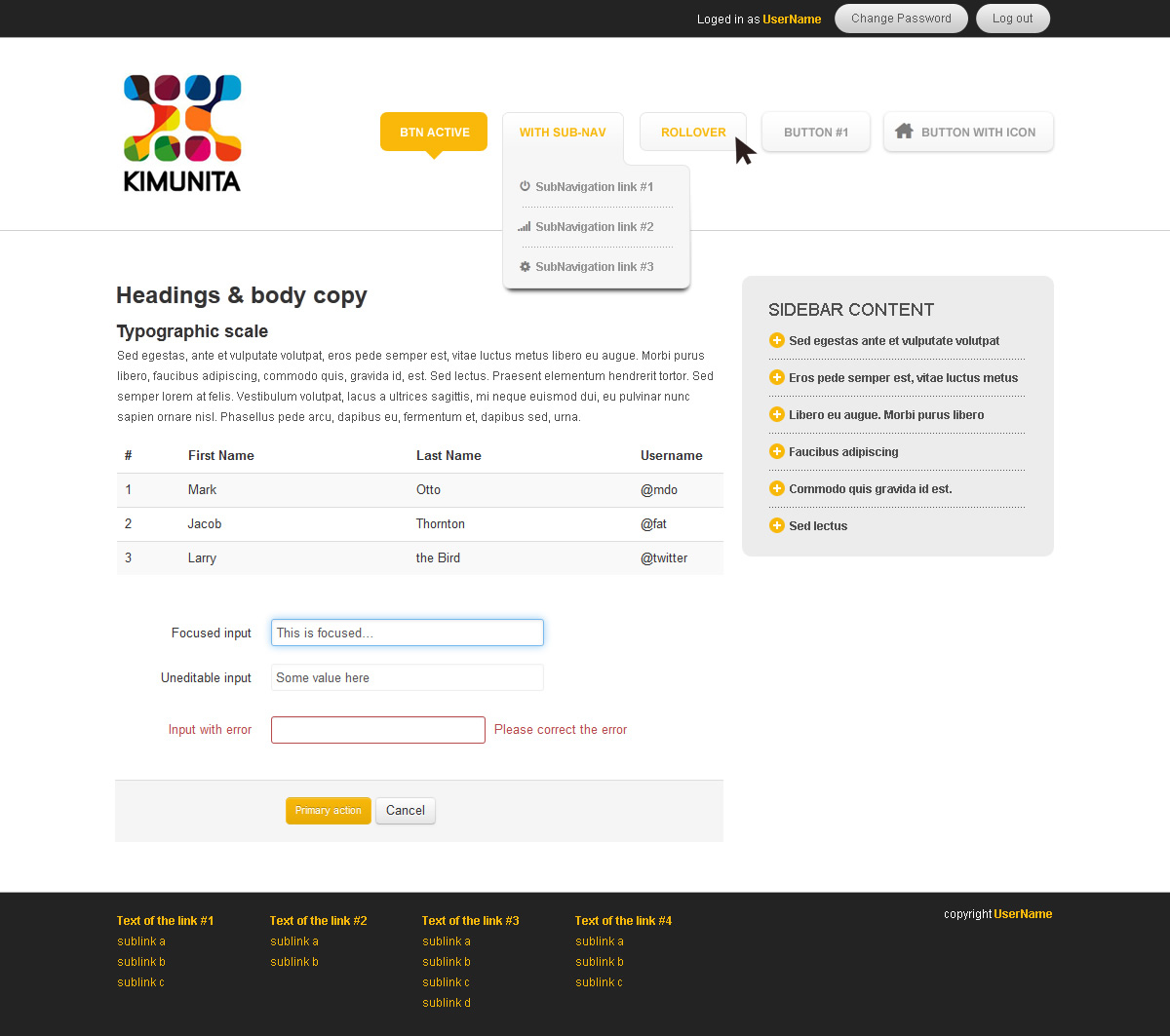Open SubNavigation link #1
The image size is (1170, 1036).
coord(594,186)
